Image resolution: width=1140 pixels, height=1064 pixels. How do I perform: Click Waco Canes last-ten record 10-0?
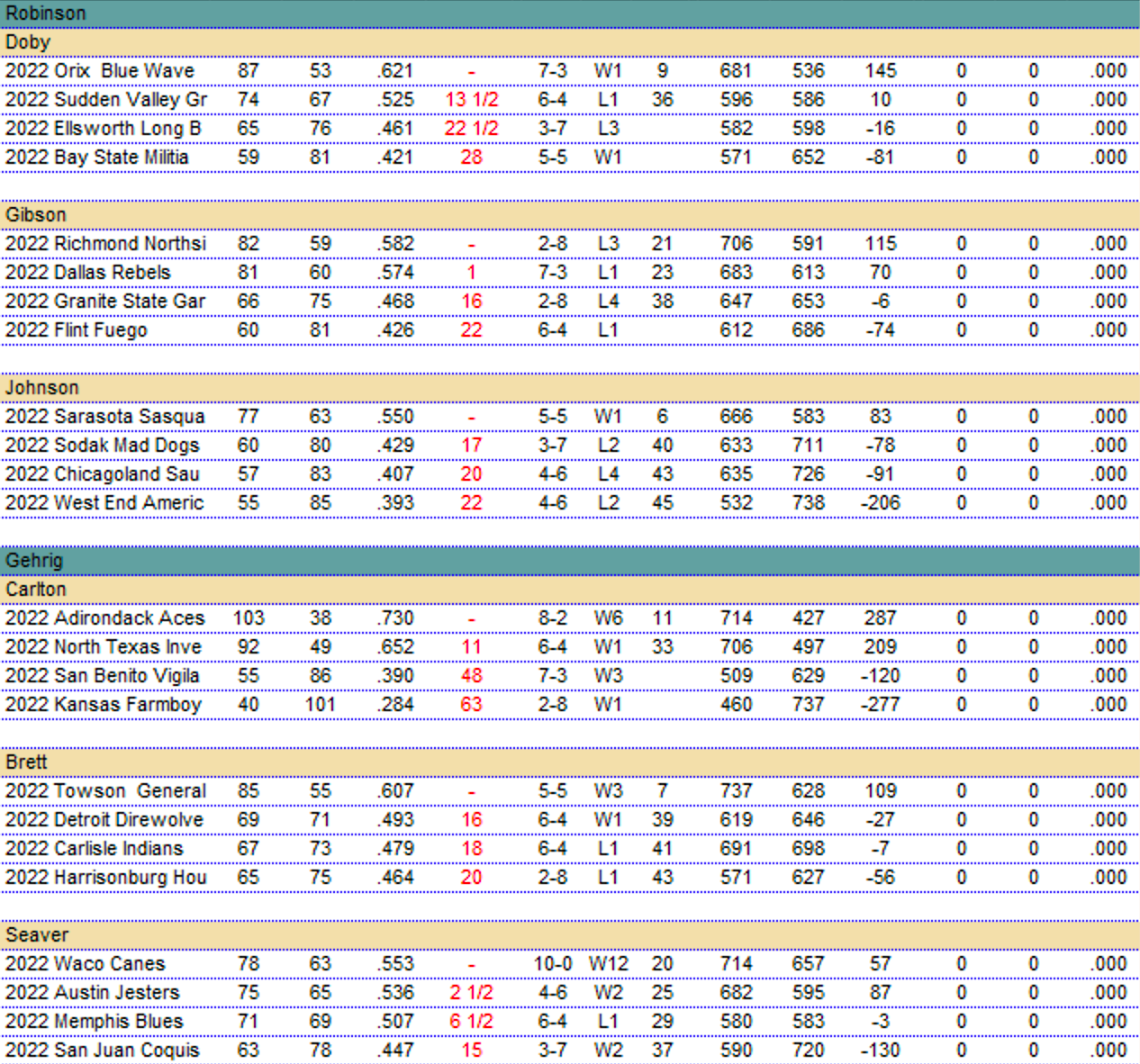553,964
